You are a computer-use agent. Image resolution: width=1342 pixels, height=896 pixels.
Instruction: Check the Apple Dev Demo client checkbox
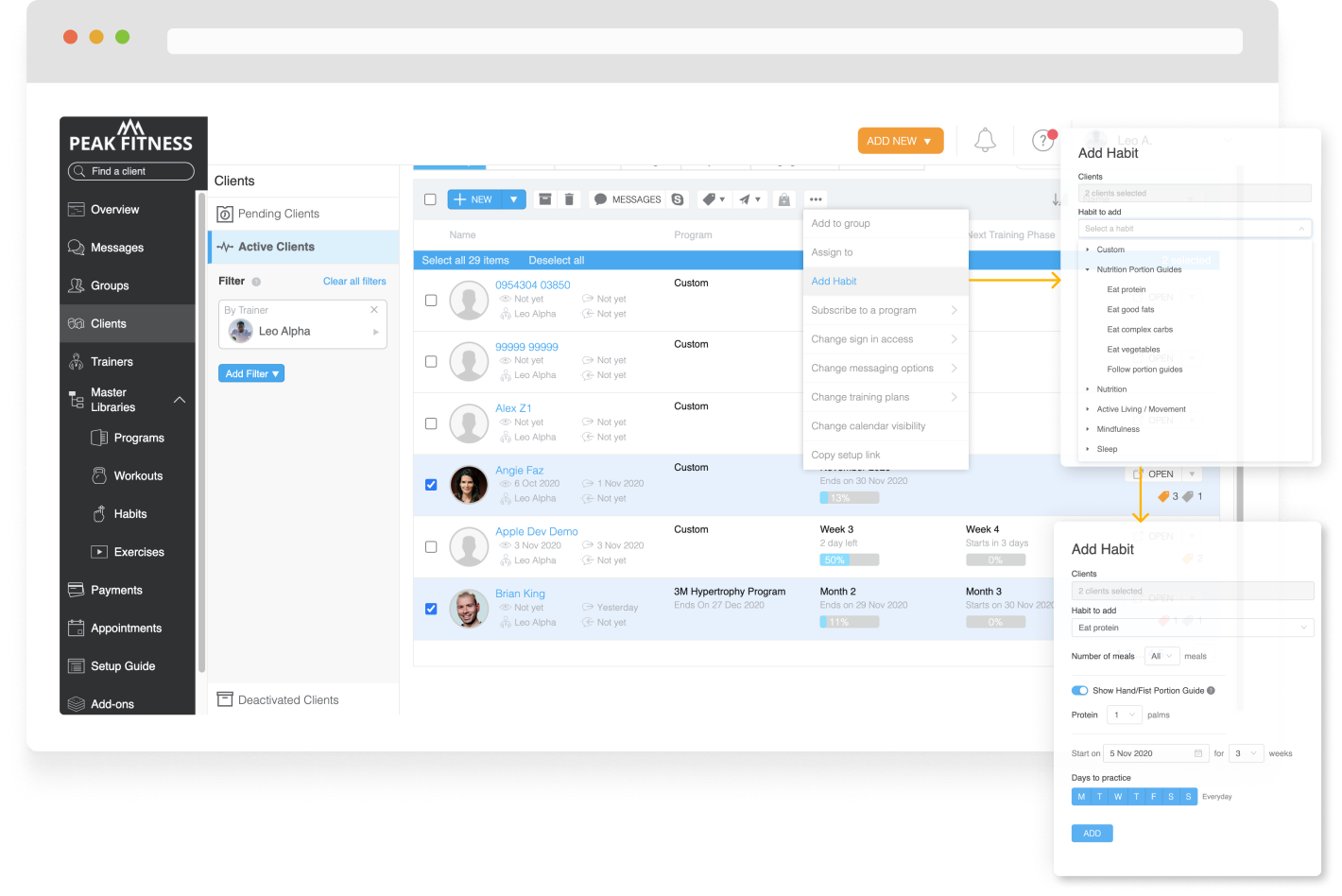coord(431,546)
